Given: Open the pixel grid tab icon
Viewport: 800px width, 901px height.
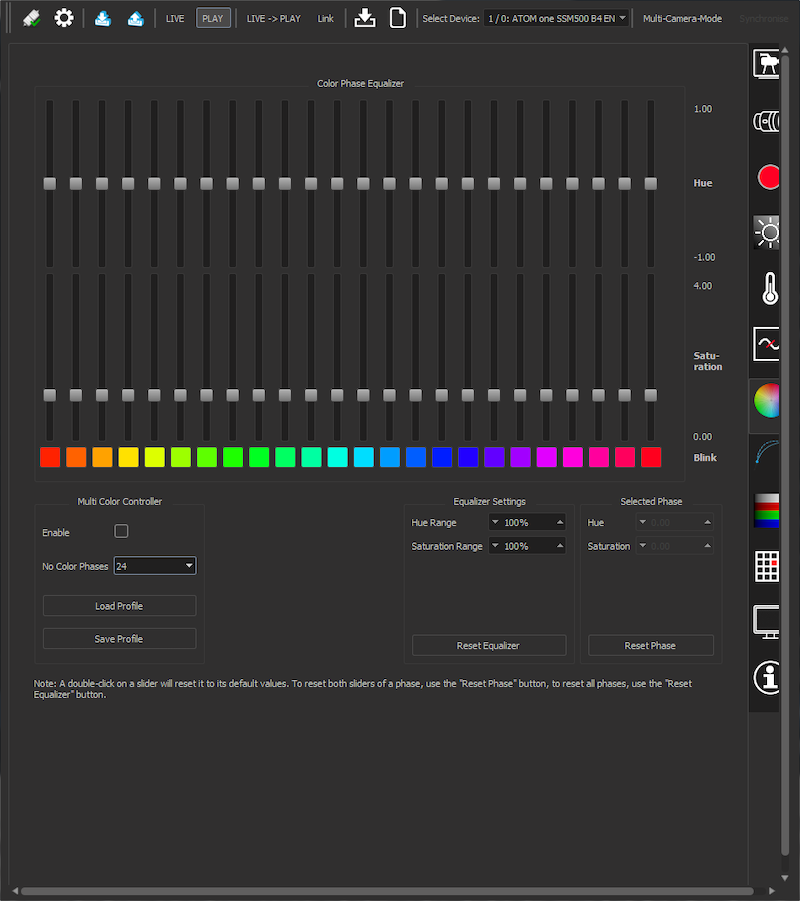Looking at the screenshot, I should point(767,566).
